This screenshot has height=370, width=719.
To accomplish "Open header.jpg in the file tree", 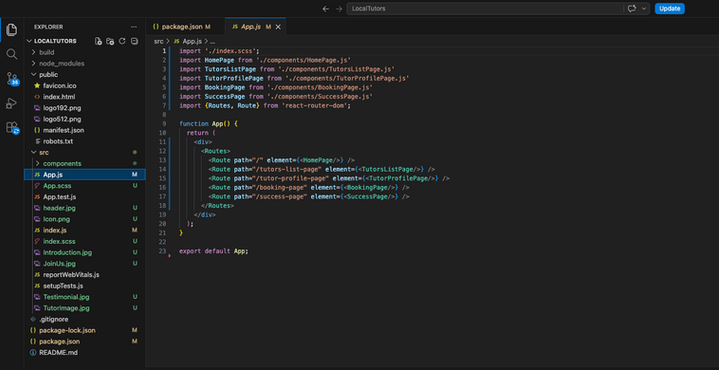I will pyautogui.click(x=85, y=208).
